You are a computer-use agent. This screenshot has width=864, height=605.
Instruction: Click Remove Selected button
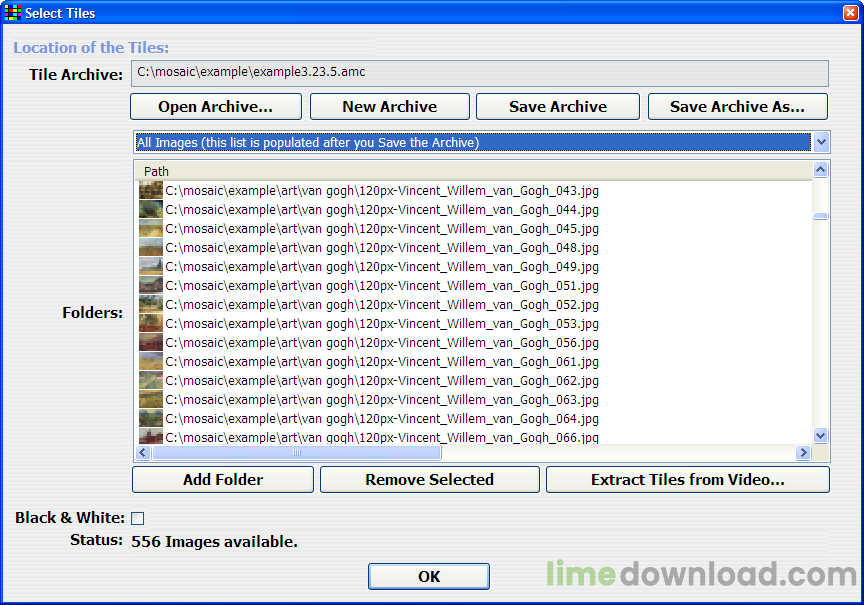click(429, 480)
